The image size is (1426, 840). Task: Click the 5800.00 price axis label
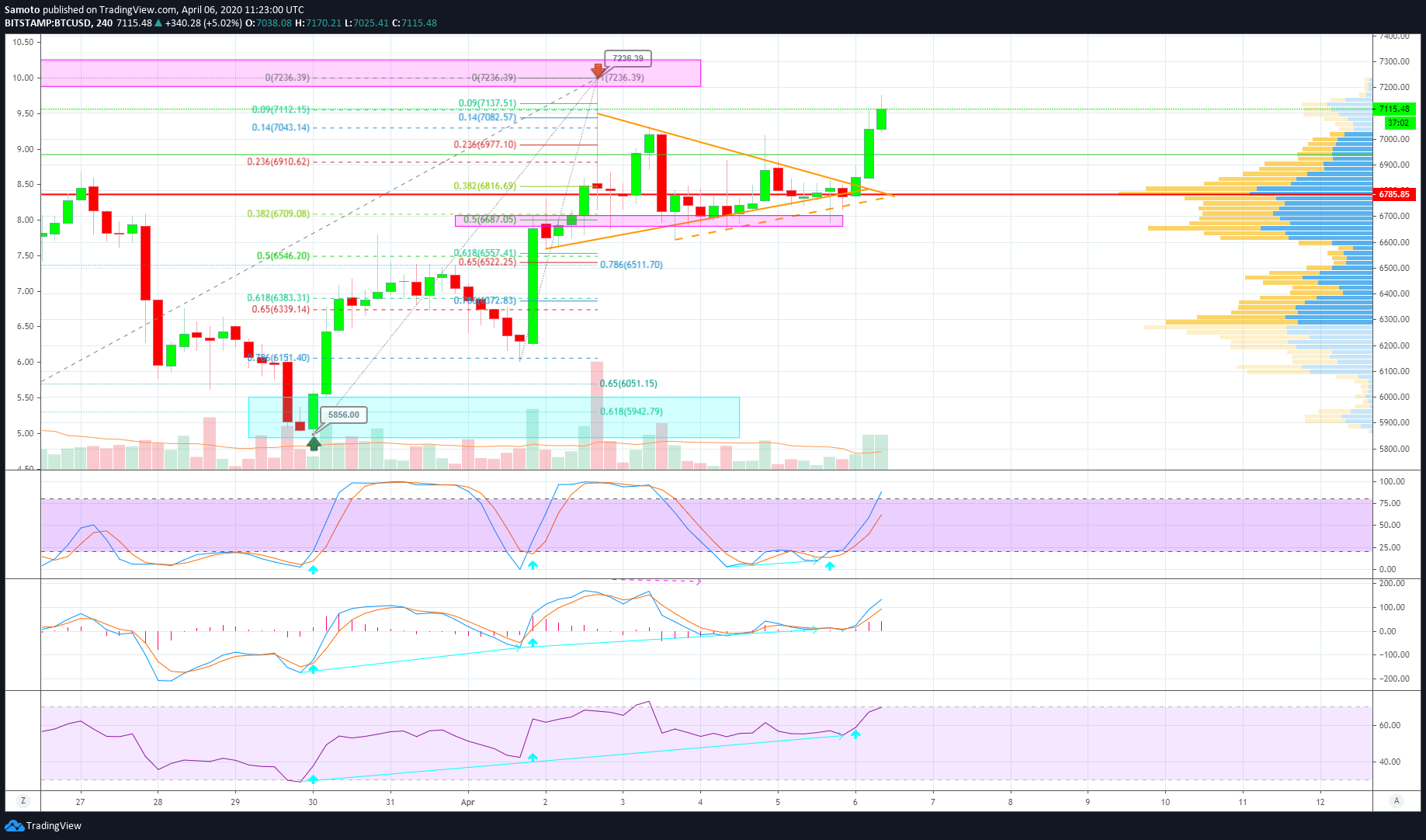tap(1394, 449)
